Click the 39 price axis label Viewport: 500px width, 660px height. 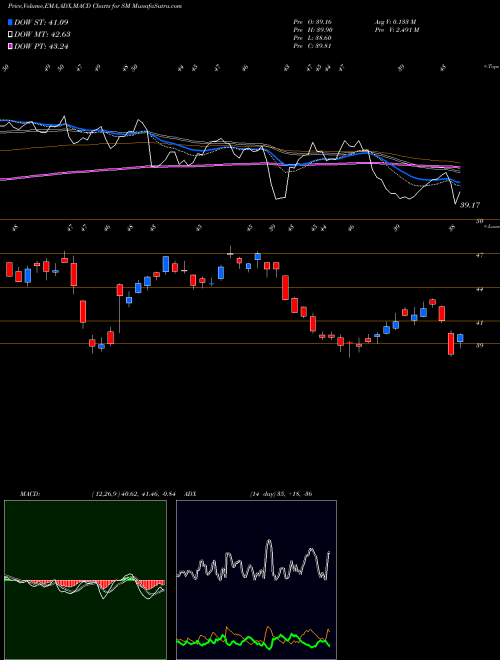(x=479, y=345)
